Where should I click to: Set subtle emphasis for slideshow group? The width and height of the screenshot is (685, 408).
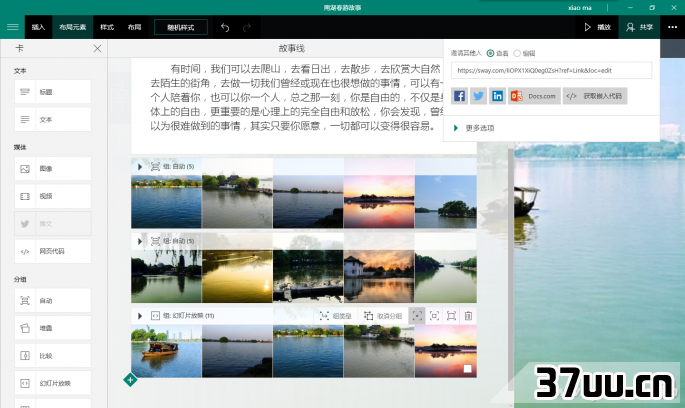tap(417, 316)
